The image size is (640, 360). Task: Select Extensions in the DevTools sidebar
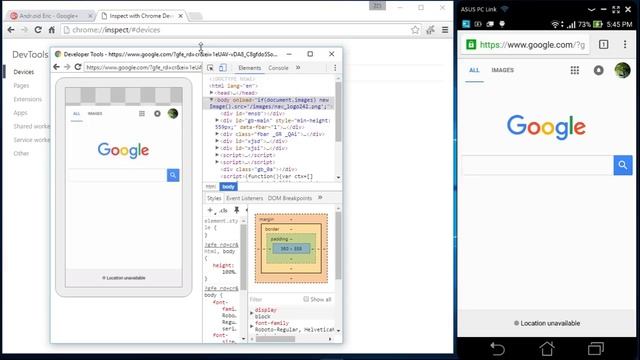28,99
